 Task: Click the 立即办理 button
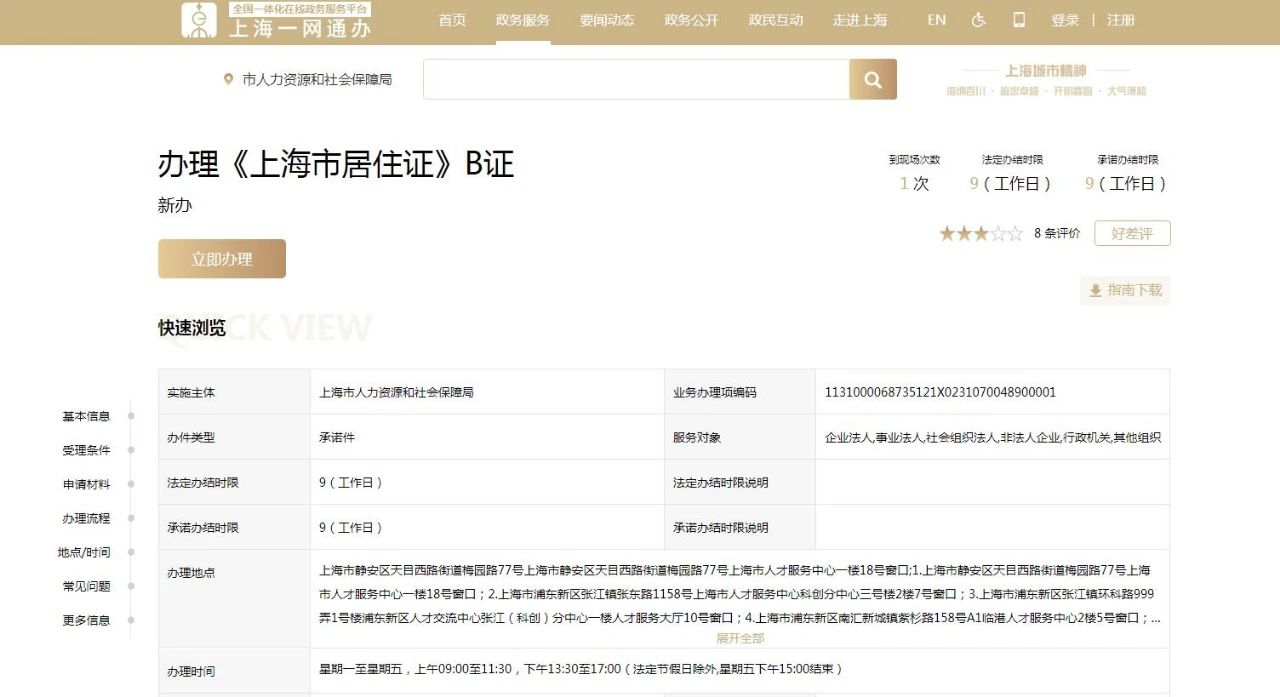[222, 259]
